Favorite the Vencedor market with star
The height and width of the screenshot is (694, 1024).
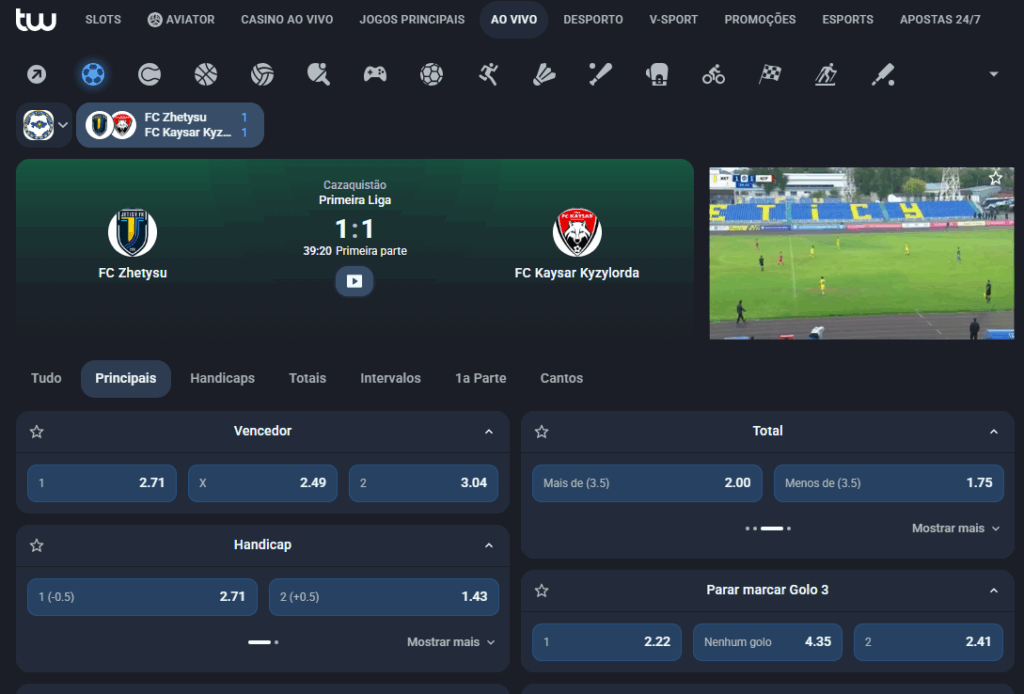[37, 432]
